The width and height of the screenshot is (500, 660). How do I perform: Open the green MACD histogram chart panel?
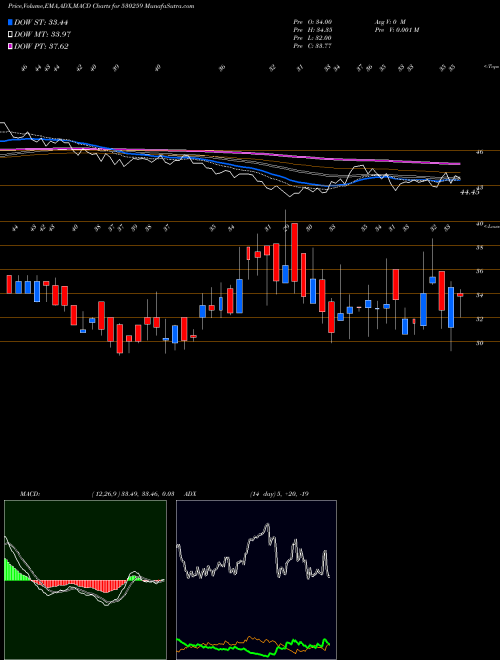coord(85,580)
